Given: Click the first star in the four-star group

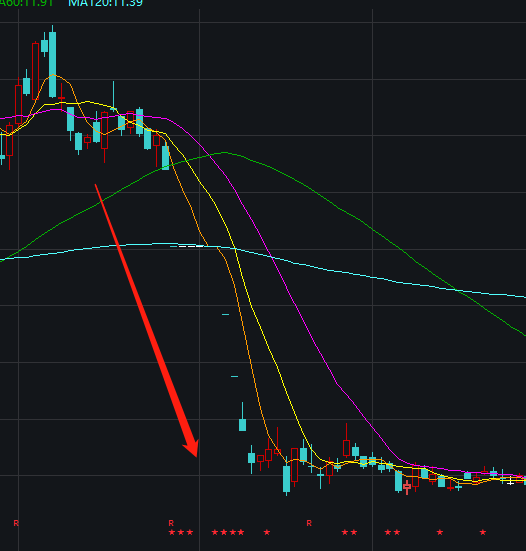Looking at the screenshot, I should pyautogui.click(x=215, y=532).
